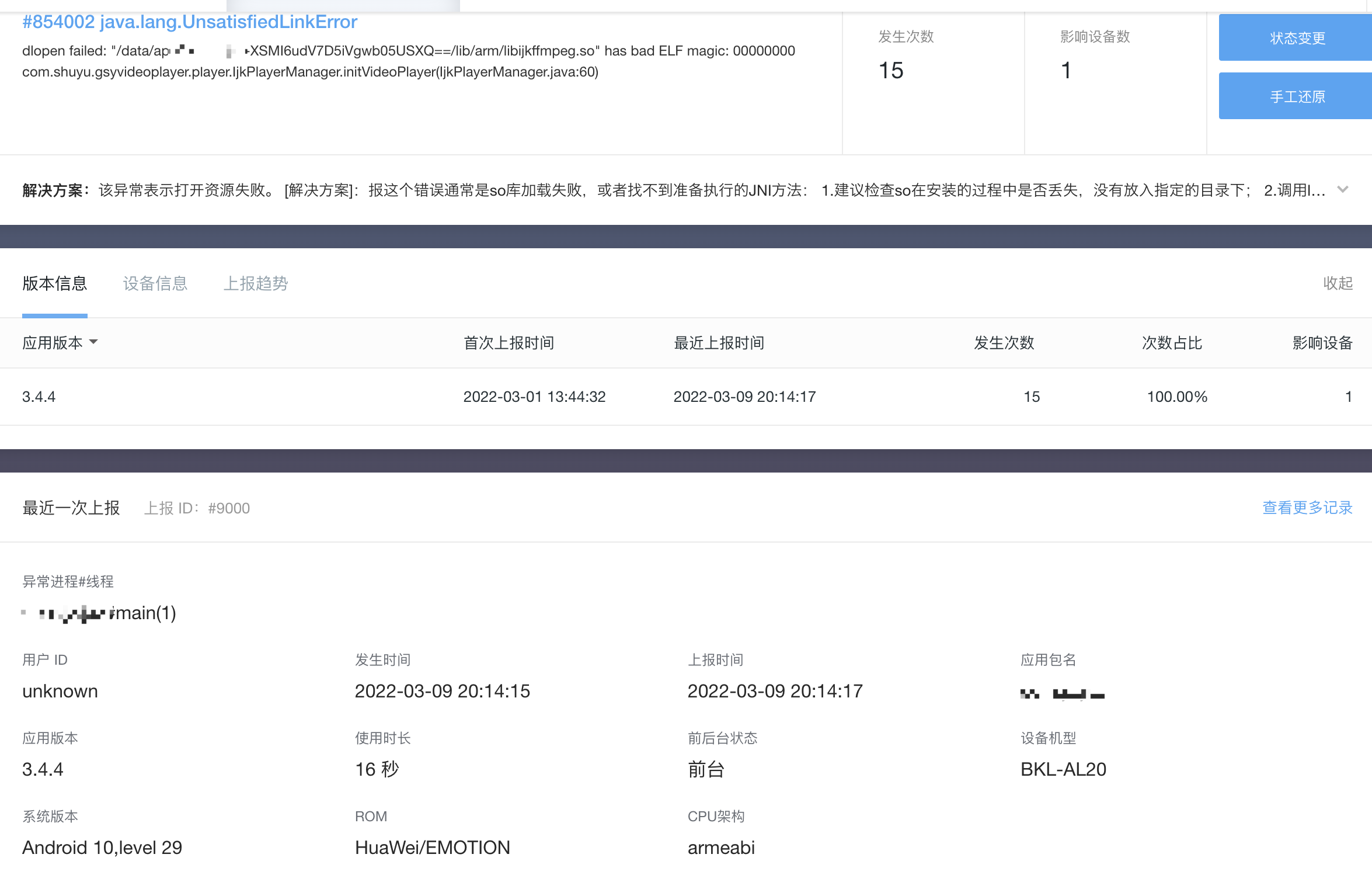Image resolution: width=1372 pixels, height=882 pixels.
Task: Click the 最近上报时间 column header
Action: tap(719, 343)
